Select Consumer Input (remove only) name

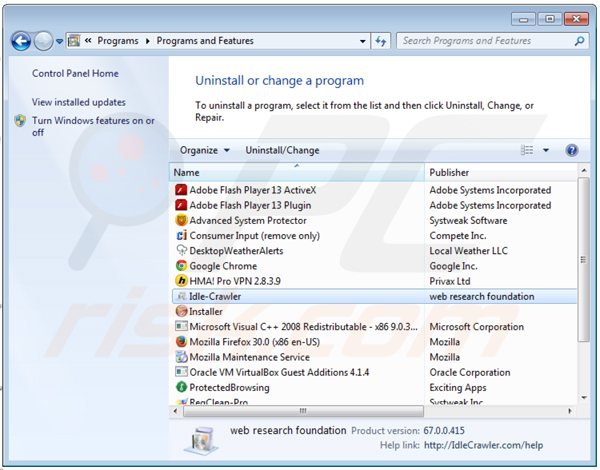[254, 236]
